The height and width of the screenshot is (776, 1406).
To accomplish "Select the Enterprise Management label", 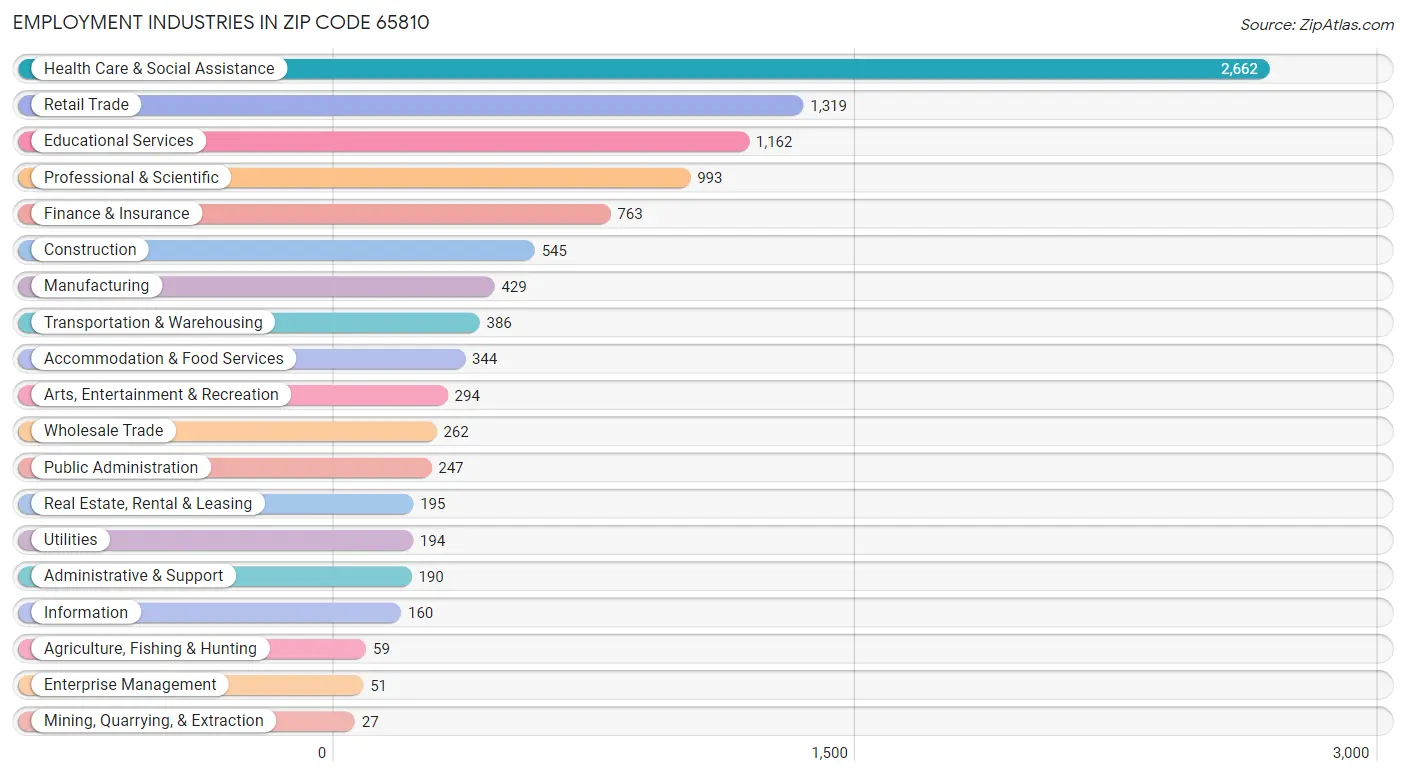I will 130,685.
